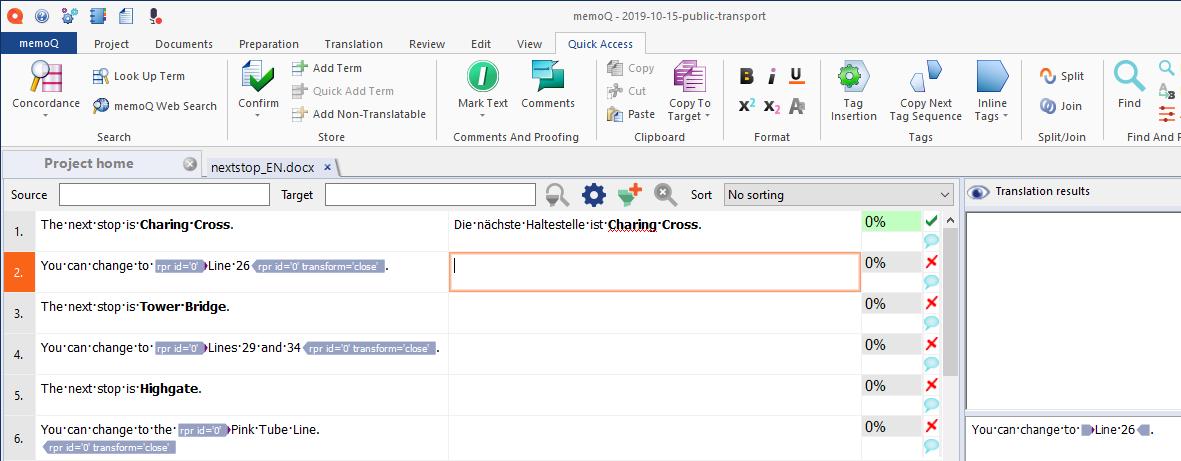Viewport: 1181px width, 461px height.
Task: Switch to the Documents ribbon tab
Action: [x=184, y=44]
